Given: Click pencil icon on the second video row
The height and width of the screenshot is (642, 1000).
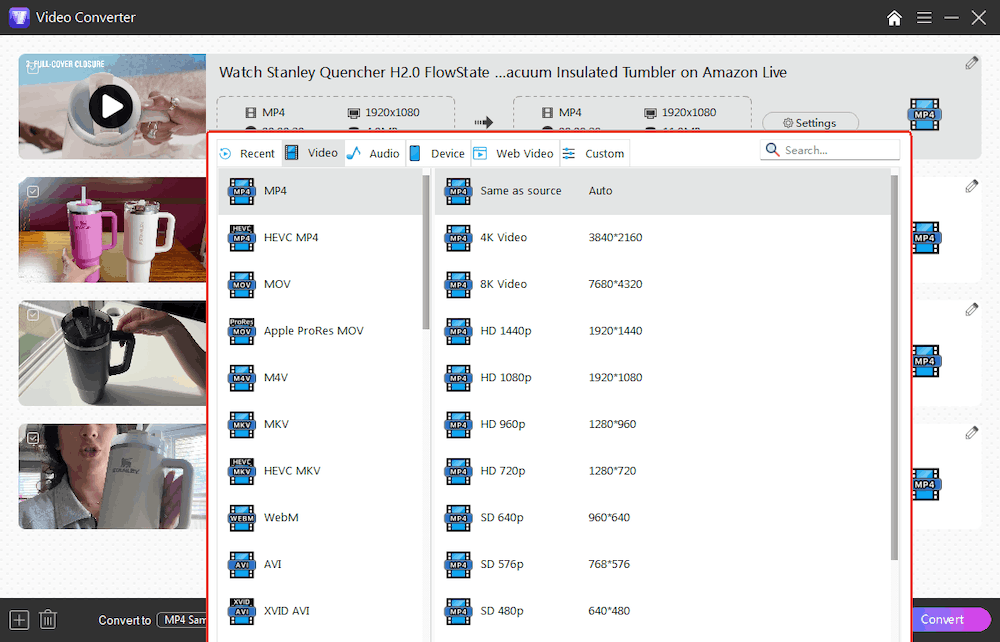Looking at the screenshot, I should click(x=971, y=186).
